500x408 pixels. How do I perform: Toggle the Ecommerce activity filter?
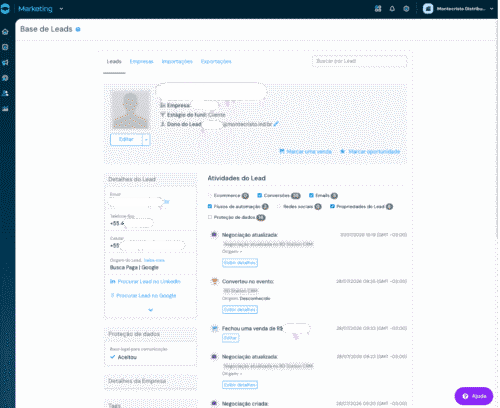(210, 196)
